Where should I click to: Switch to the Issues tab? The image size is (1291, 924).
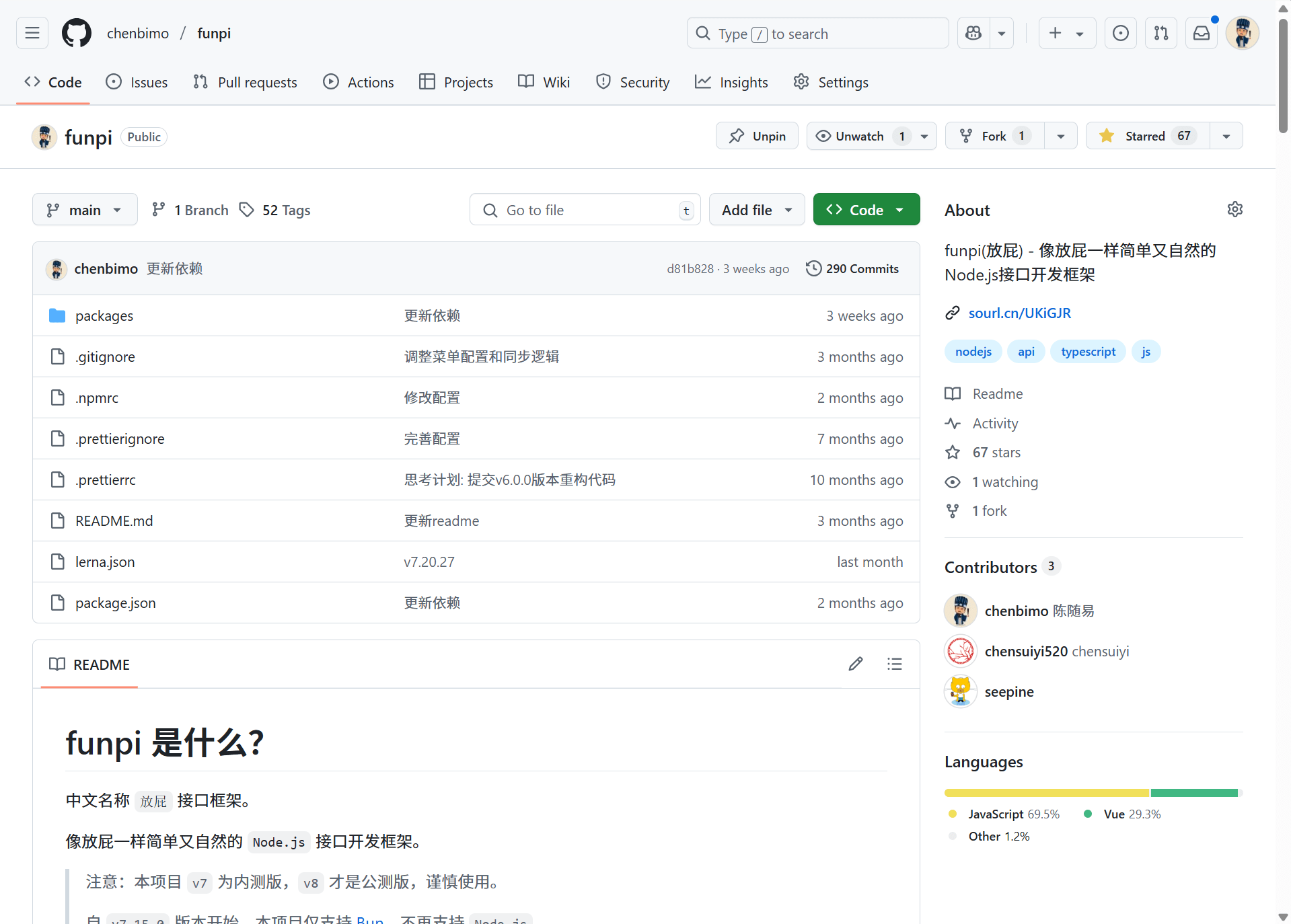coord(137,82)
